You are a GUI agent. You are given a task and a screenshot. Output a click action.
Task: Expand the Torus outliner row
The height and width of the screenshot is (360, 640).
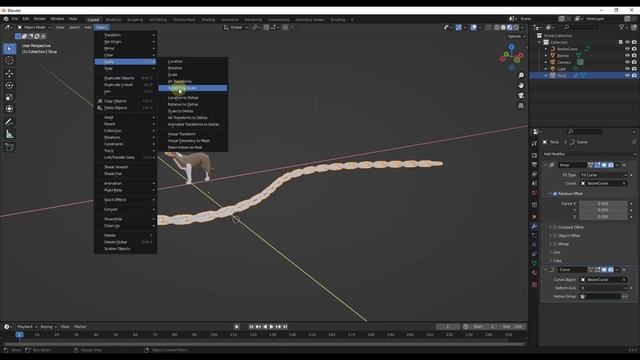click(546, 76)
